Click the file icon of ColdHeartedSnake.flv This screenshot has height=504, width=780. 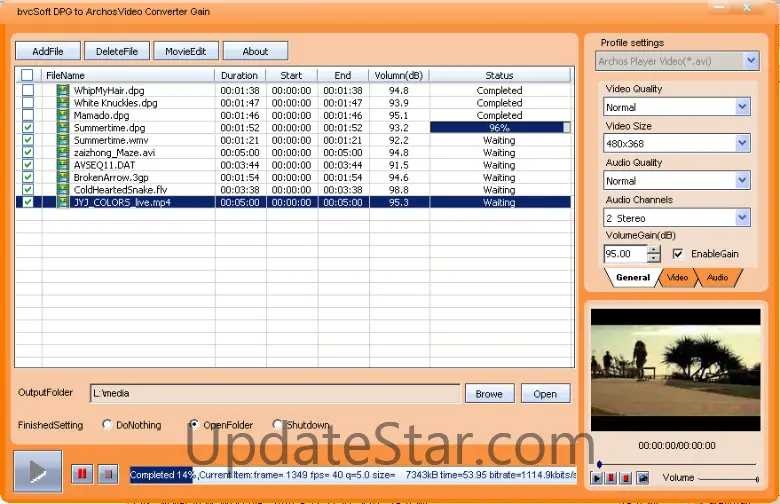point(63,190)
